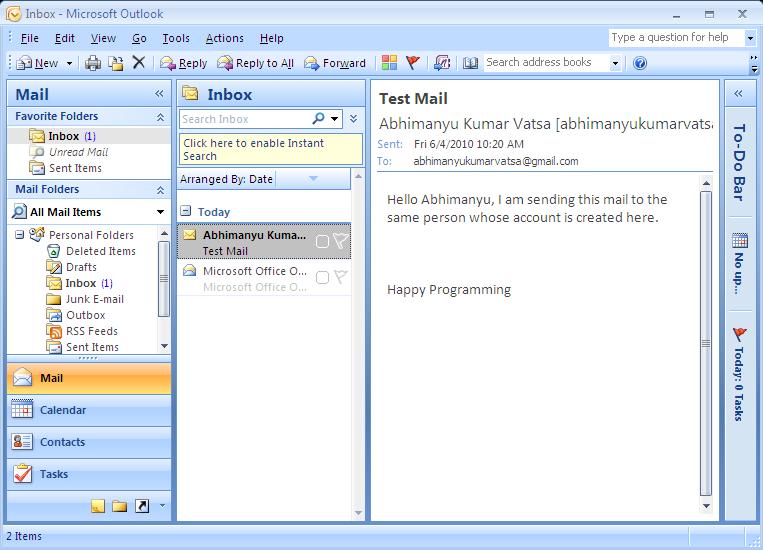Open the Tools menu

coord(176,38)
